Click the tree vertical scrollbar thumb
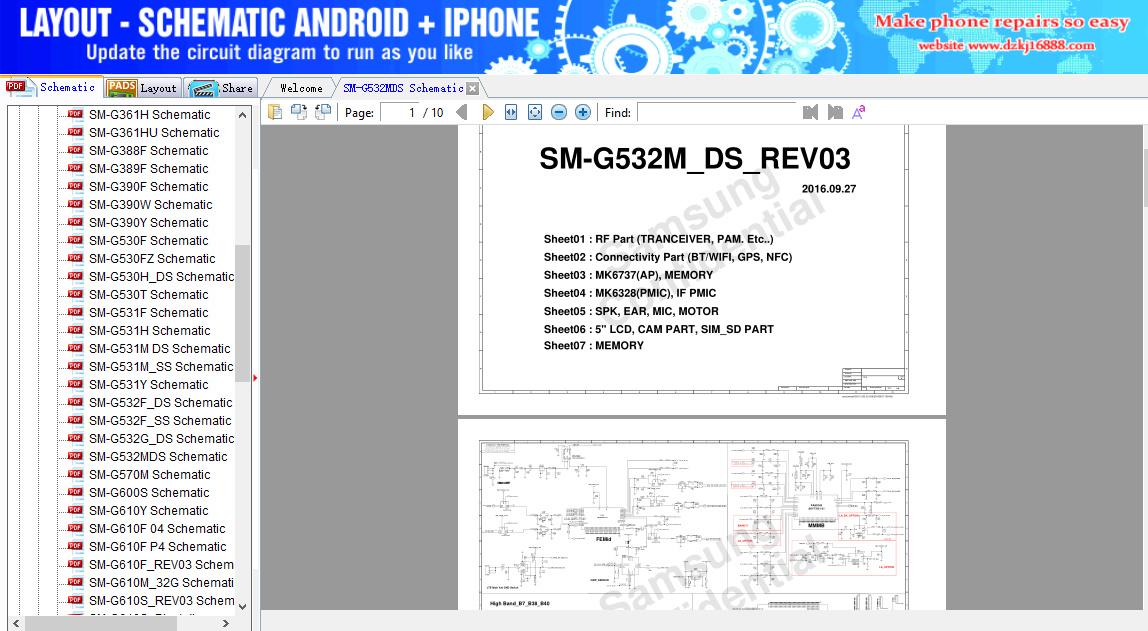 242,313
